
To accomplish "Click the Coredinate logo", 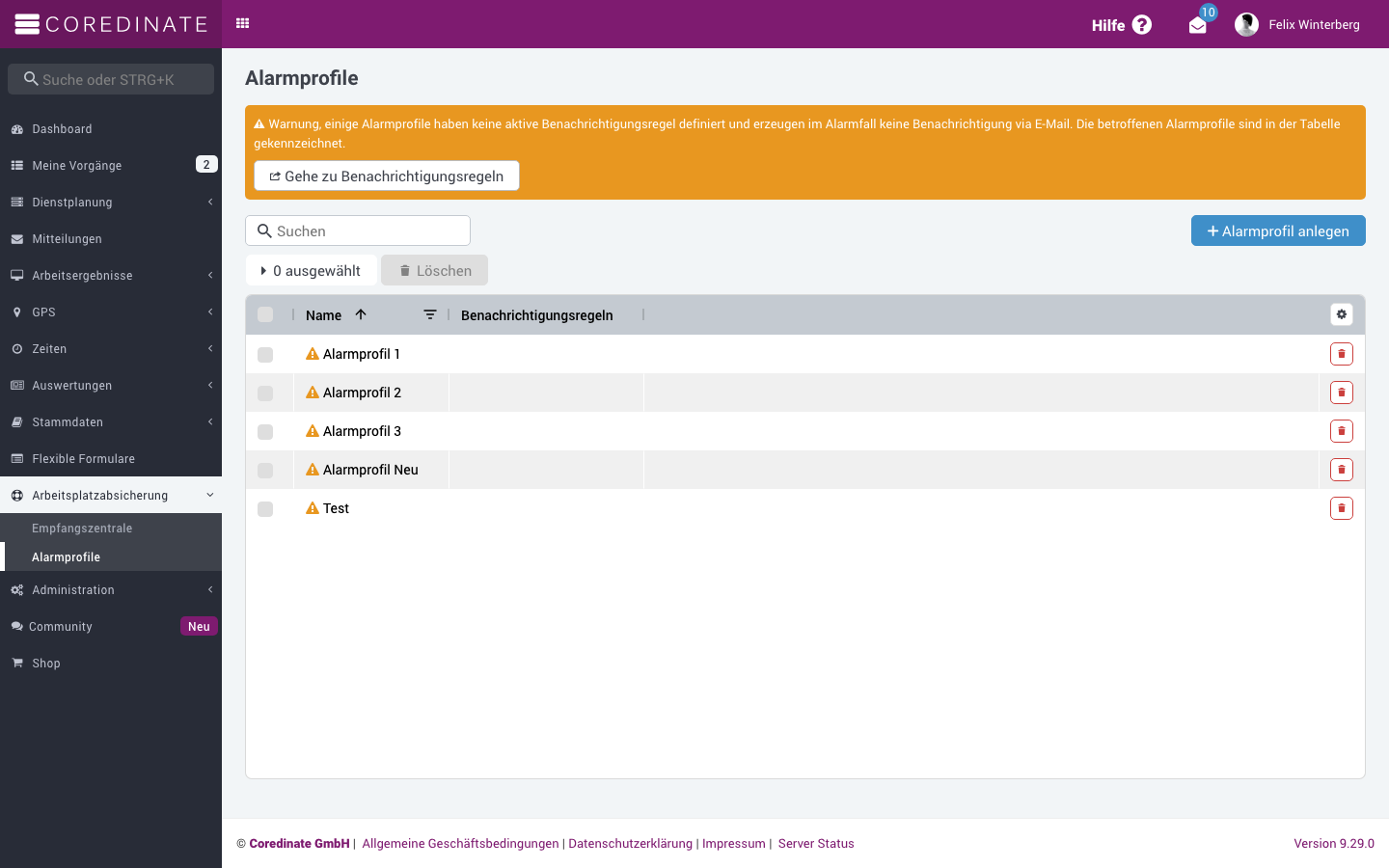I will 111,24.
